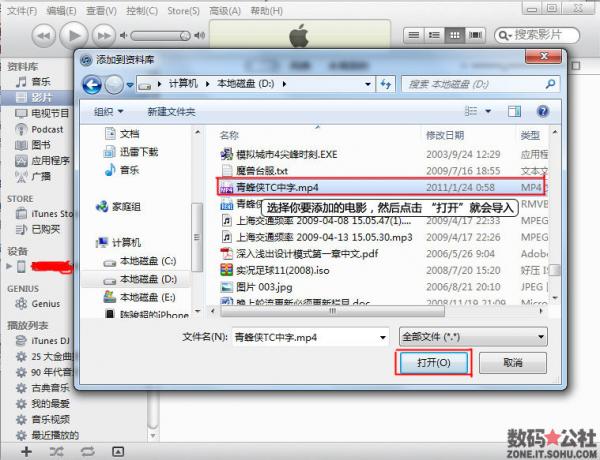
Task: Toggle shuffle icon at bottom bar
Action: click(57, 452)
